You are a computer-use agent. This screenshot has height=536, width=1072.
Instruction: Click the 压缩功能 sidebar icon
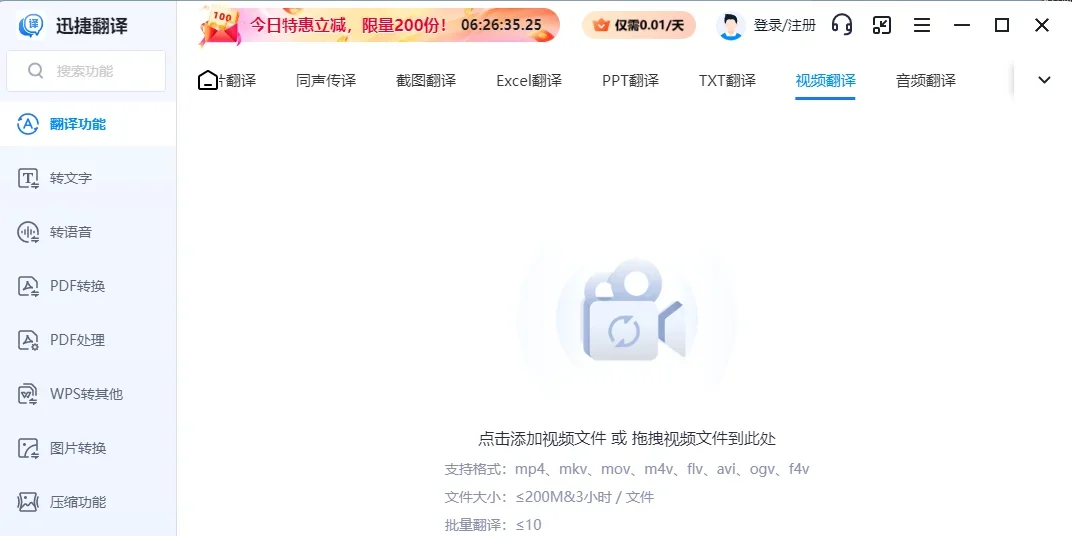coord(27,502)
